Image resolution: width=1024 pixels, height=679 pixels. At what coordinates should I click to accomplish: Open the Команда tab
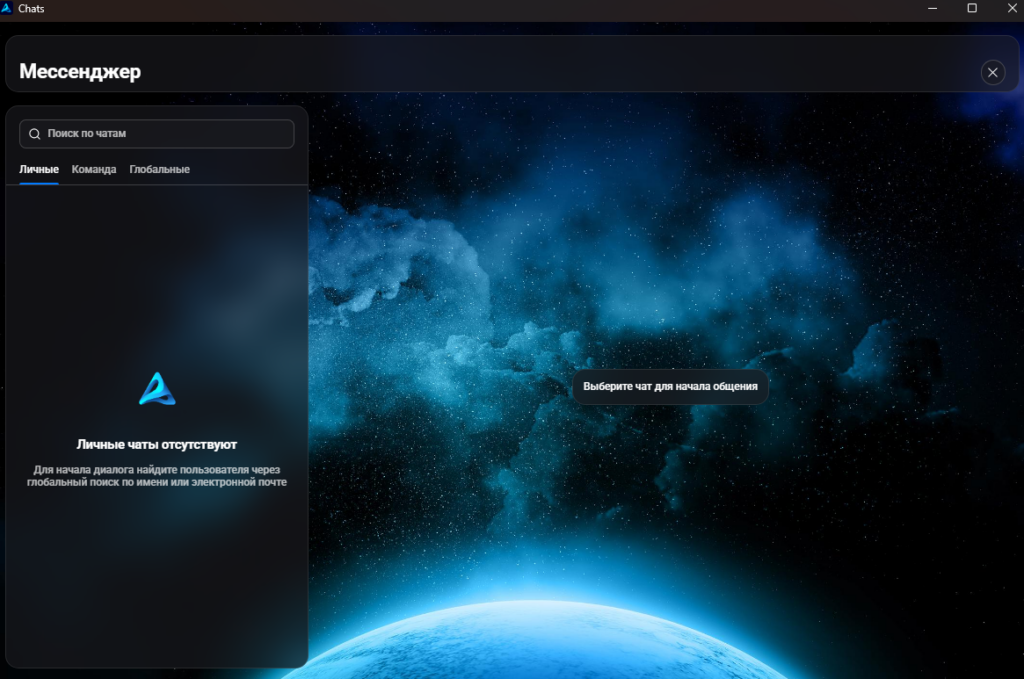click(x=94, y=169)
